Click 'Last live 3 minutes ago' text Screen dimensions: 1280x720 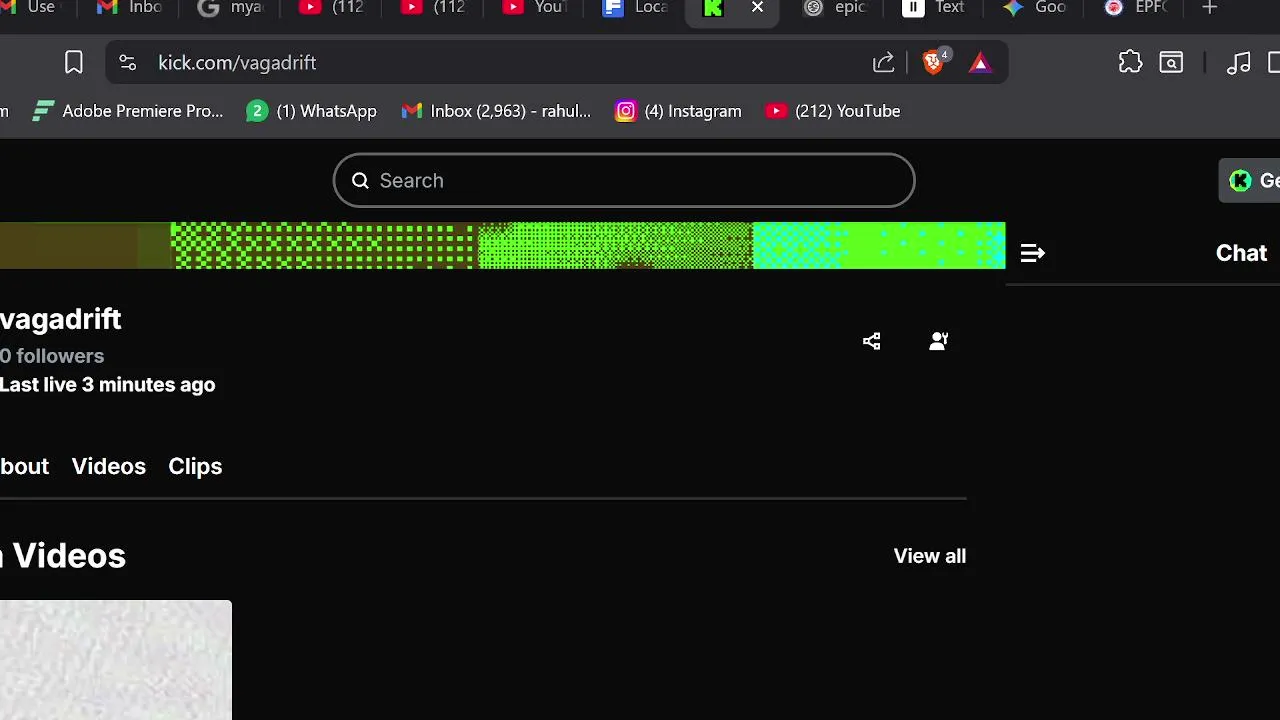coord(107,385)
